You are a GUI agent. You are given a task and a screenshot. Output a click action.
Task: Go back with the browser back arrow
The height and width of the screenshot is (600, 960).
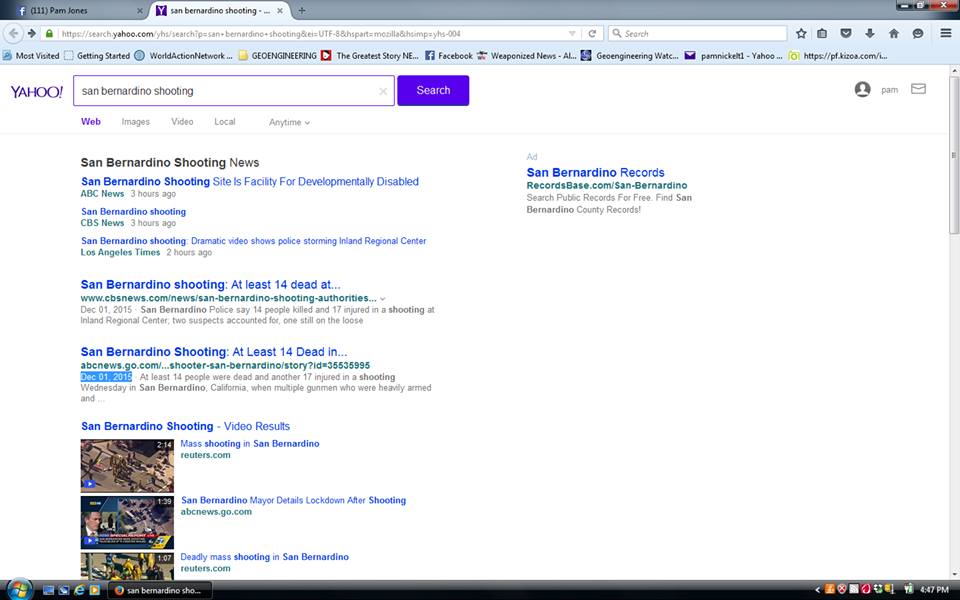[13, 34]
